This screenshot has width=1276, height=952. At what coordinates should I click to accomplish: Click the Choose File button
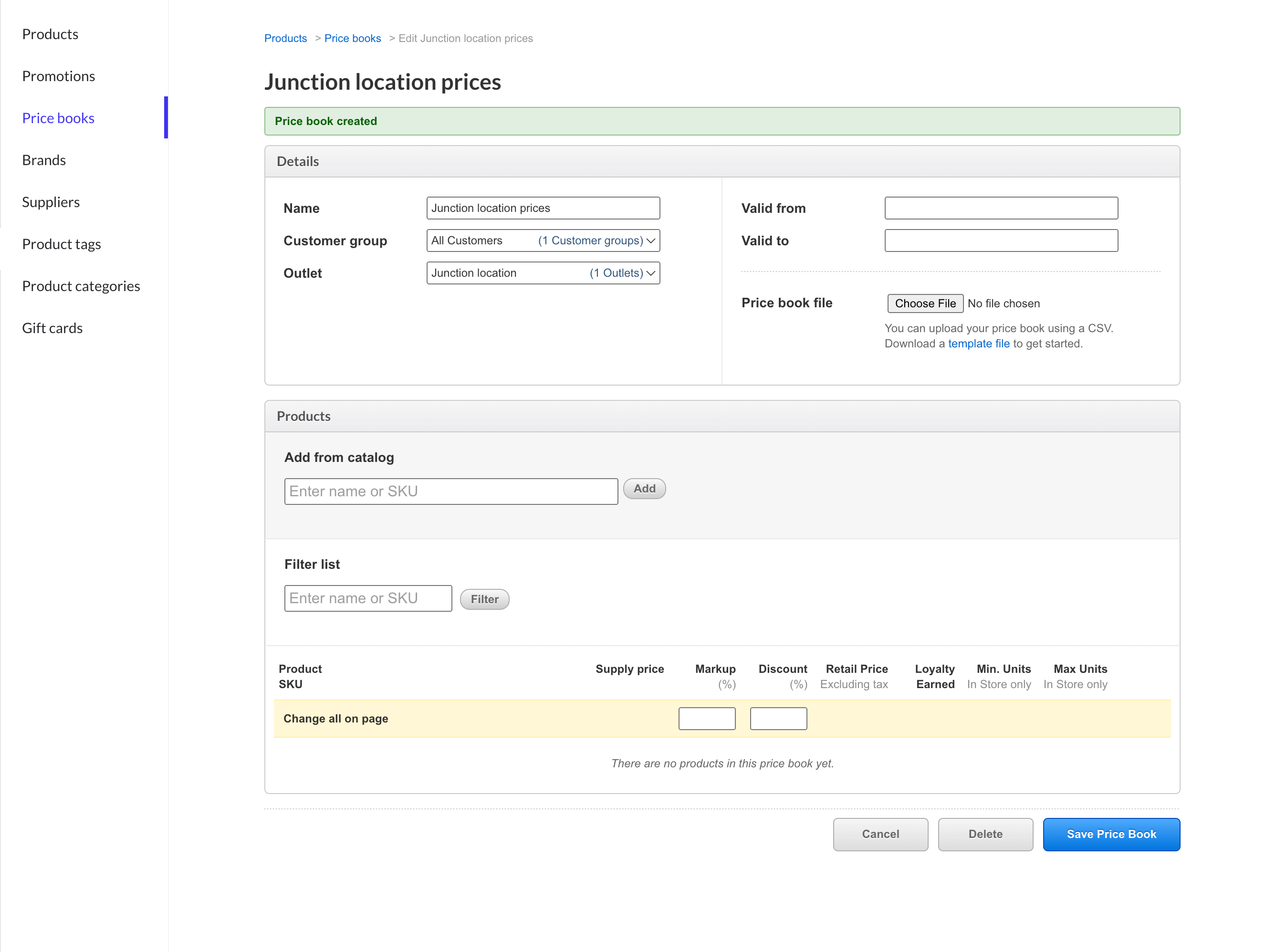click(925, 303)
